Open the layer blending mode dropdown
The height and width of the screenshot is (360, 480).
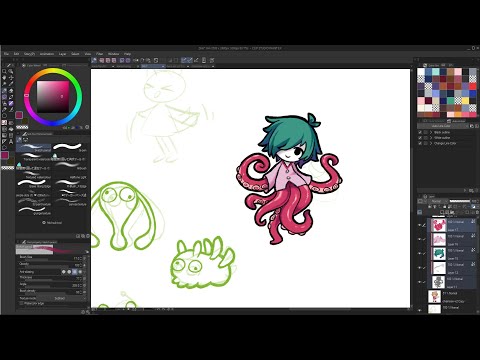(x=438, y=201)
